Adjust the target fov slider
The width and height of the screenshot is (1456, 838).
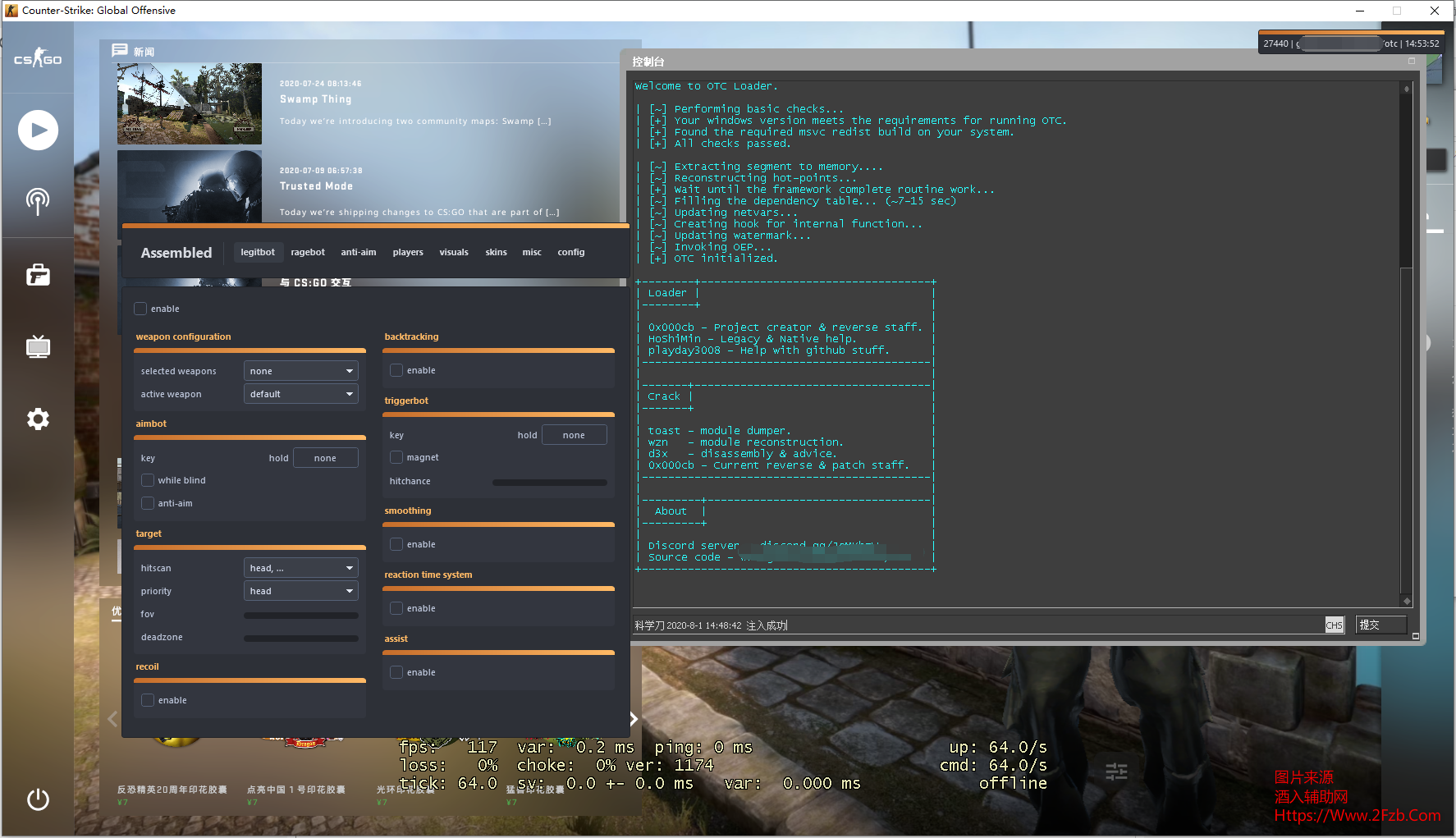click(301, 615)
